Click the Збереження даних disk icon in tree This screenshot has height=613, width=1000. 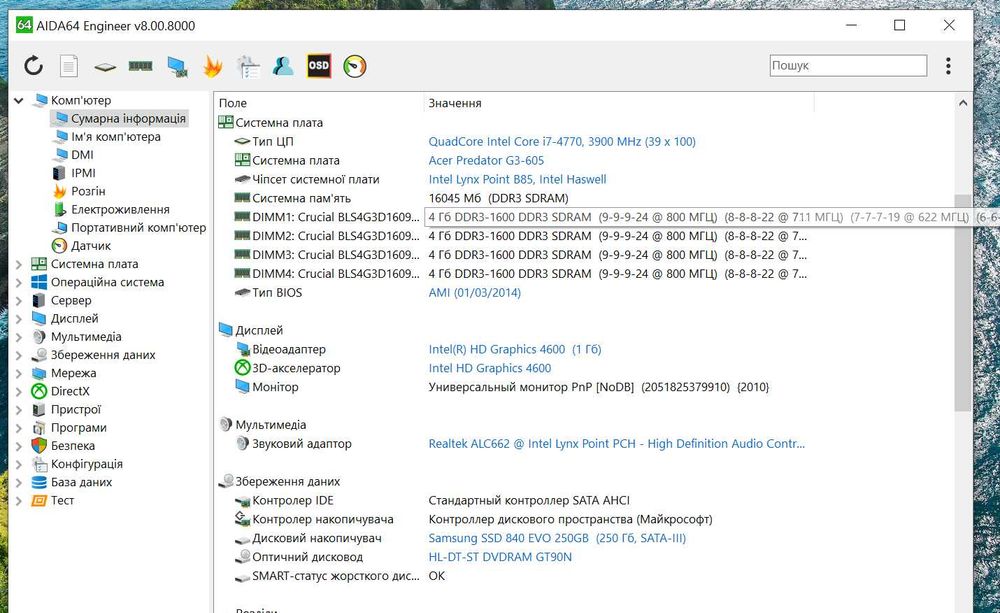(39, 355)
